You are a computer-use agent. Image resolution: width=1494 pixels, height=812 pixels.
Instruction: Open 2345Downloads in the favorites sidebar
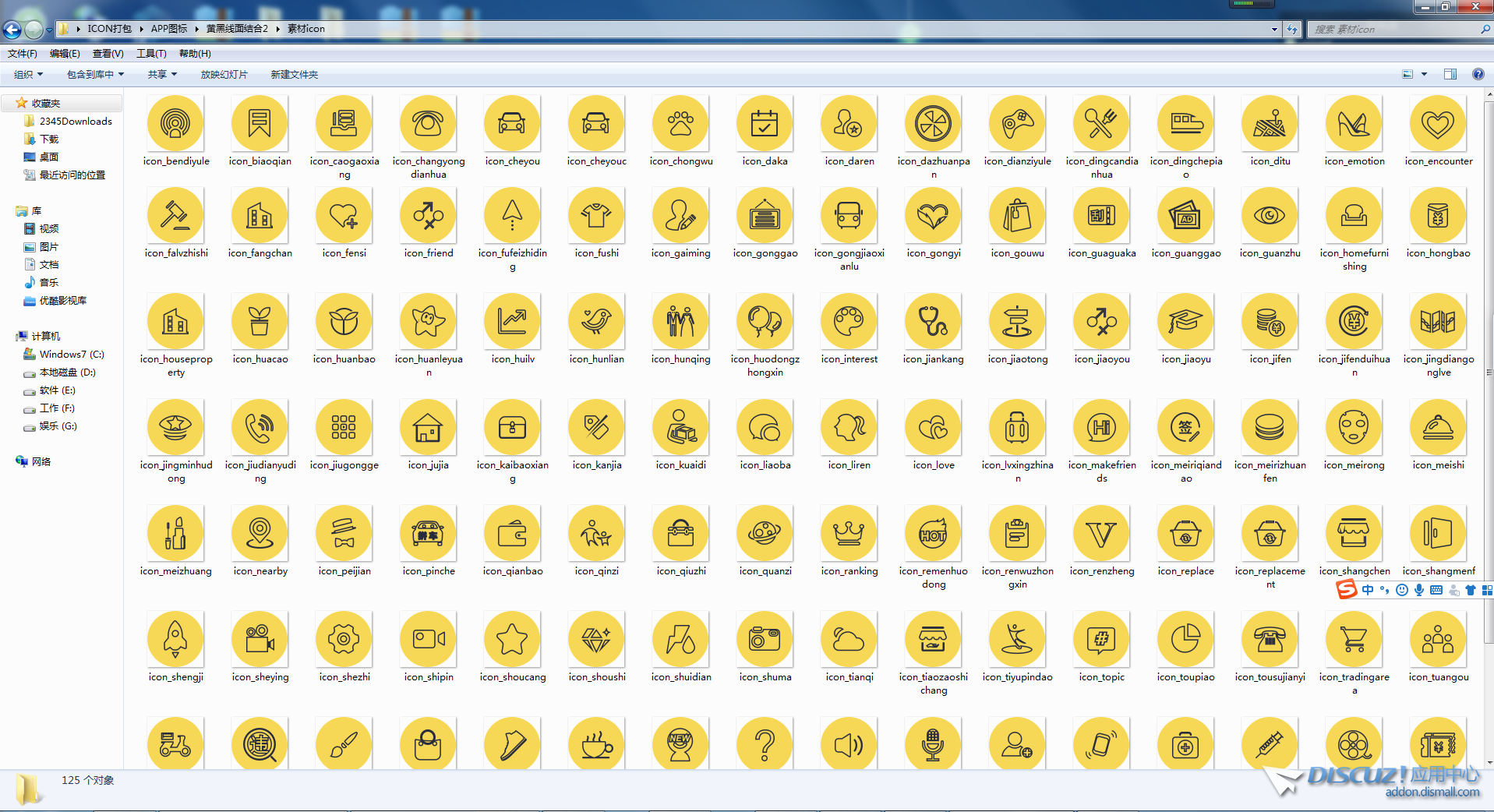pyautogui.click(x=76, y=122)
